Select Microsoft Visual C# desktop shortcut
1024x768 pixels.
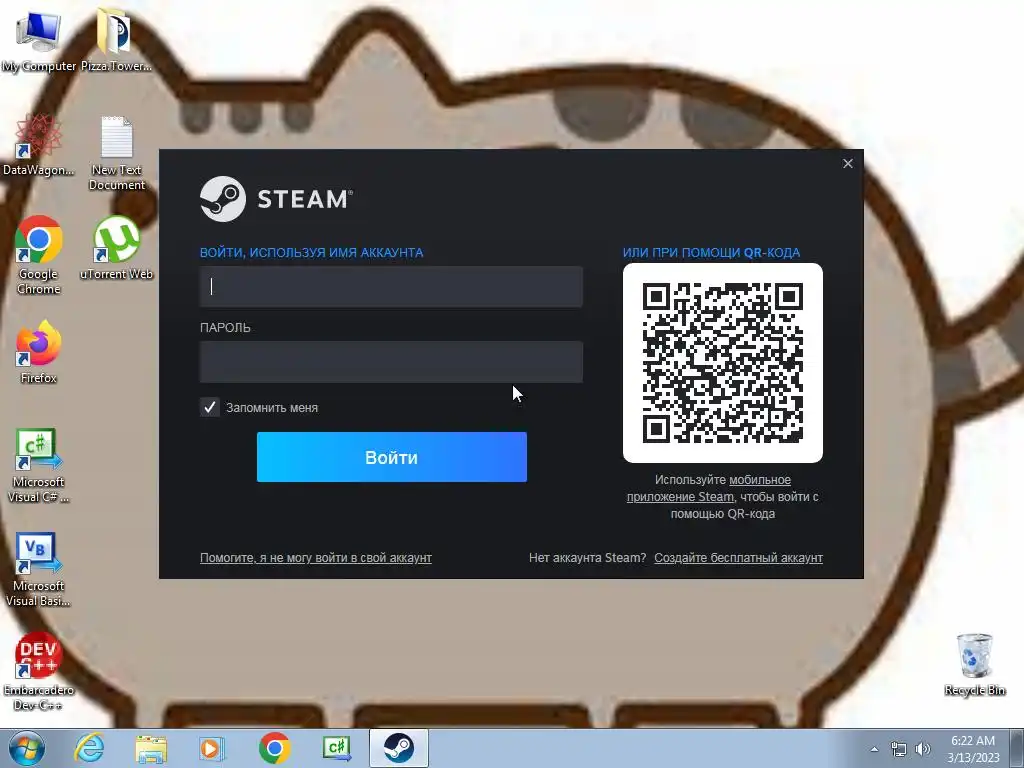[38, 464]
